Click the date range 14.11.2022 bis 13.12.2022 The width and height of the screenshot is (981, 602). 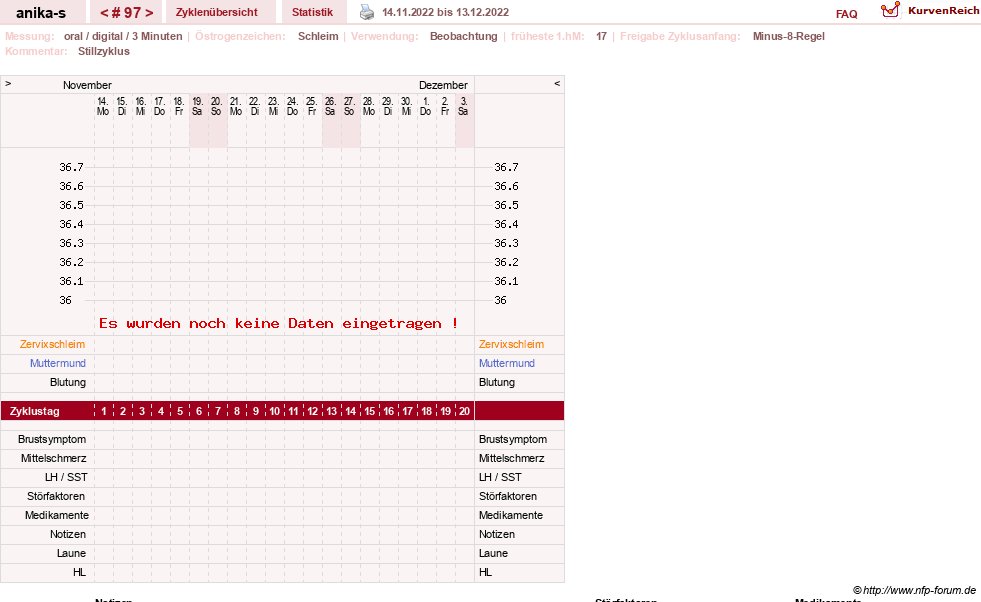[x=445, y=12]
